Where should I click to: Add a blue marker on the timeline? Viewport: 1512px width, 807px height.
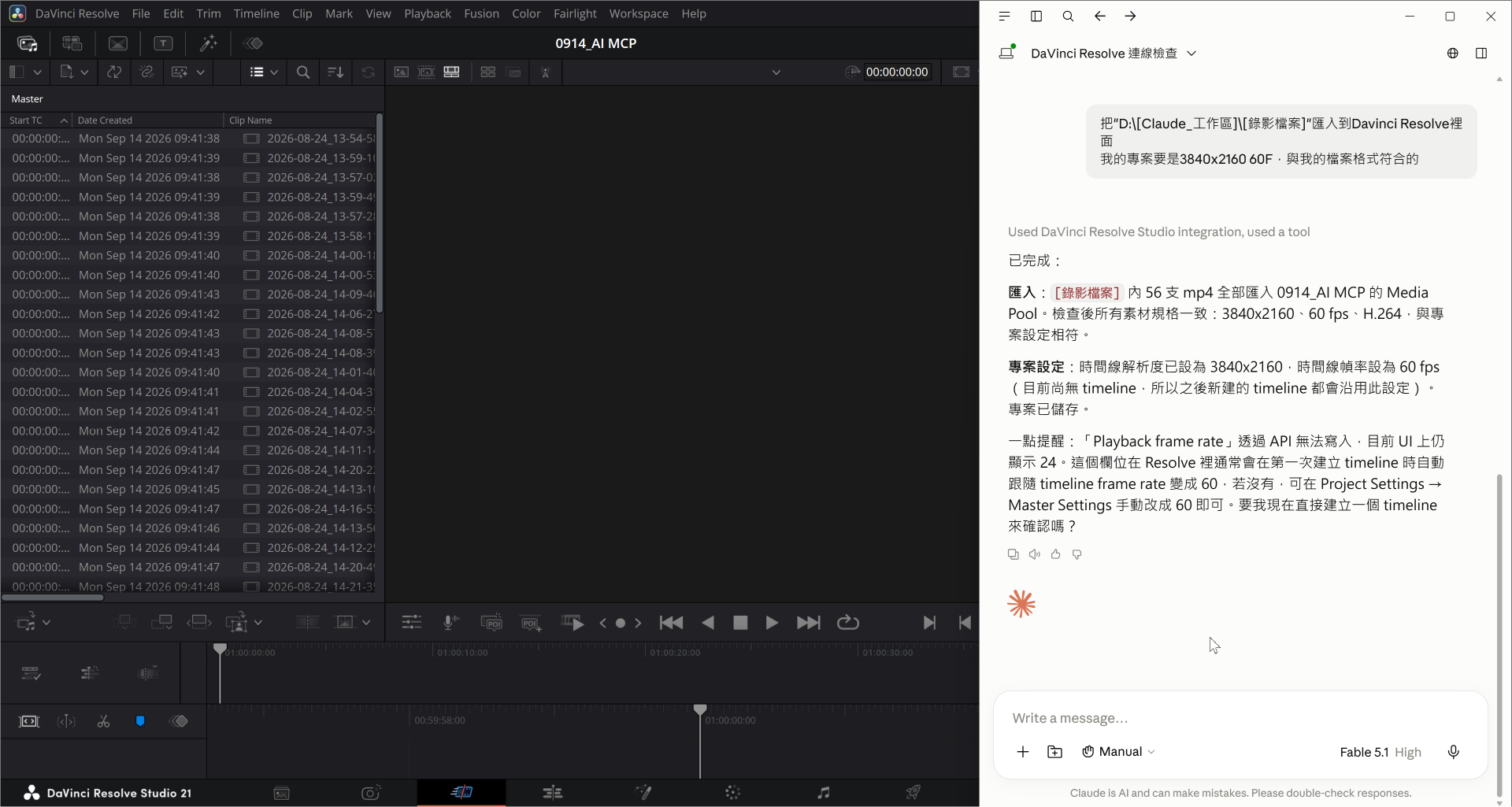pos(140,721)
